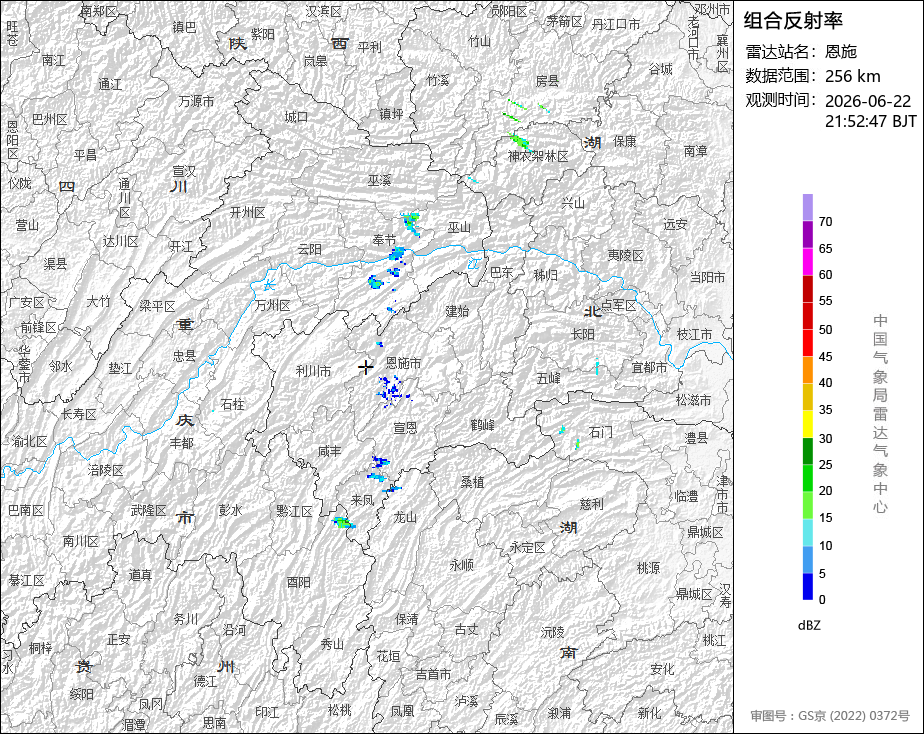
Task: Click the yellow 30–35 dBZ legend block
Action: pyautogui.click(x=807, y=424)
